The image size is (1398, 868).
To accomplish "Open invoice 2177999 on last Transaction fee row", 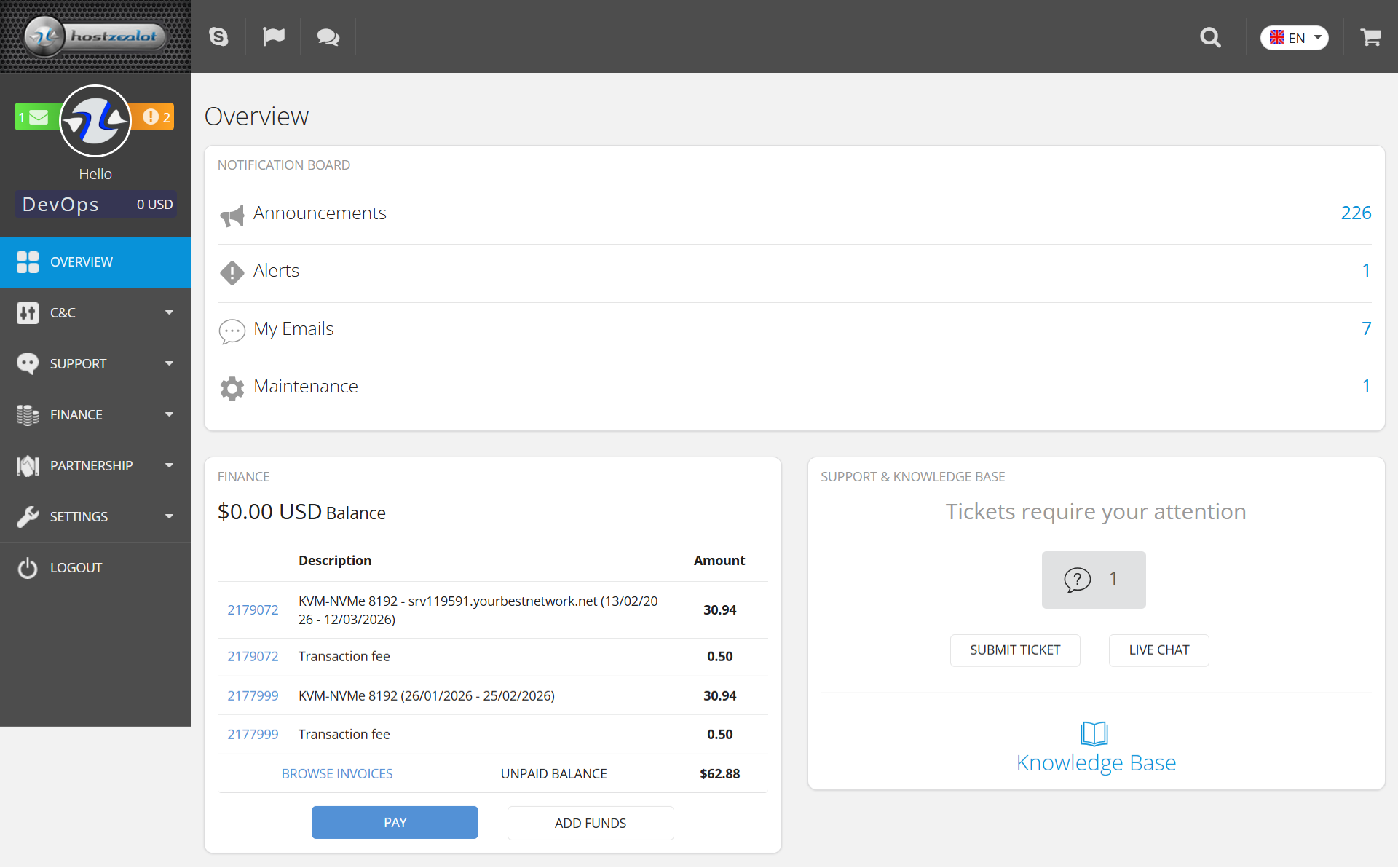I will pyautogui.click(x=253, y=735).
